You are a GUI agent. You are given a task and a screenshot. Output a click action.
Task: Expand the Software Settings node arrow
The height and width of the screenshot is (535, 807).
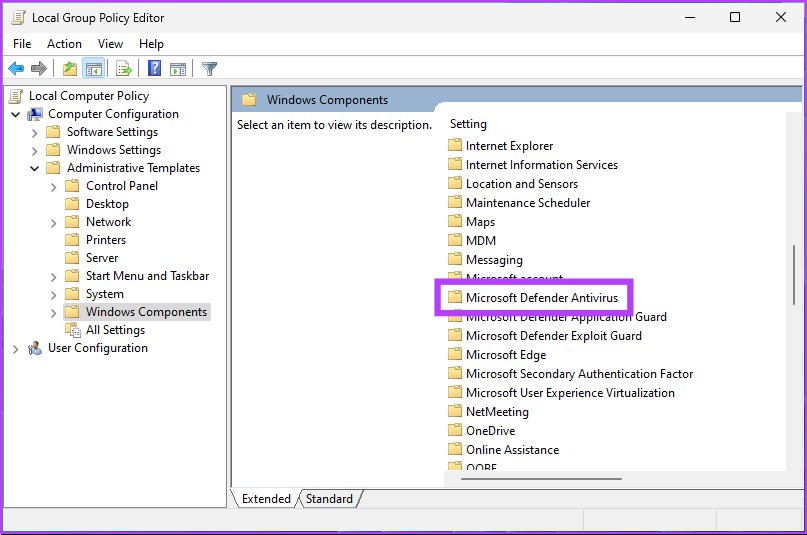(x=35, y=132)
